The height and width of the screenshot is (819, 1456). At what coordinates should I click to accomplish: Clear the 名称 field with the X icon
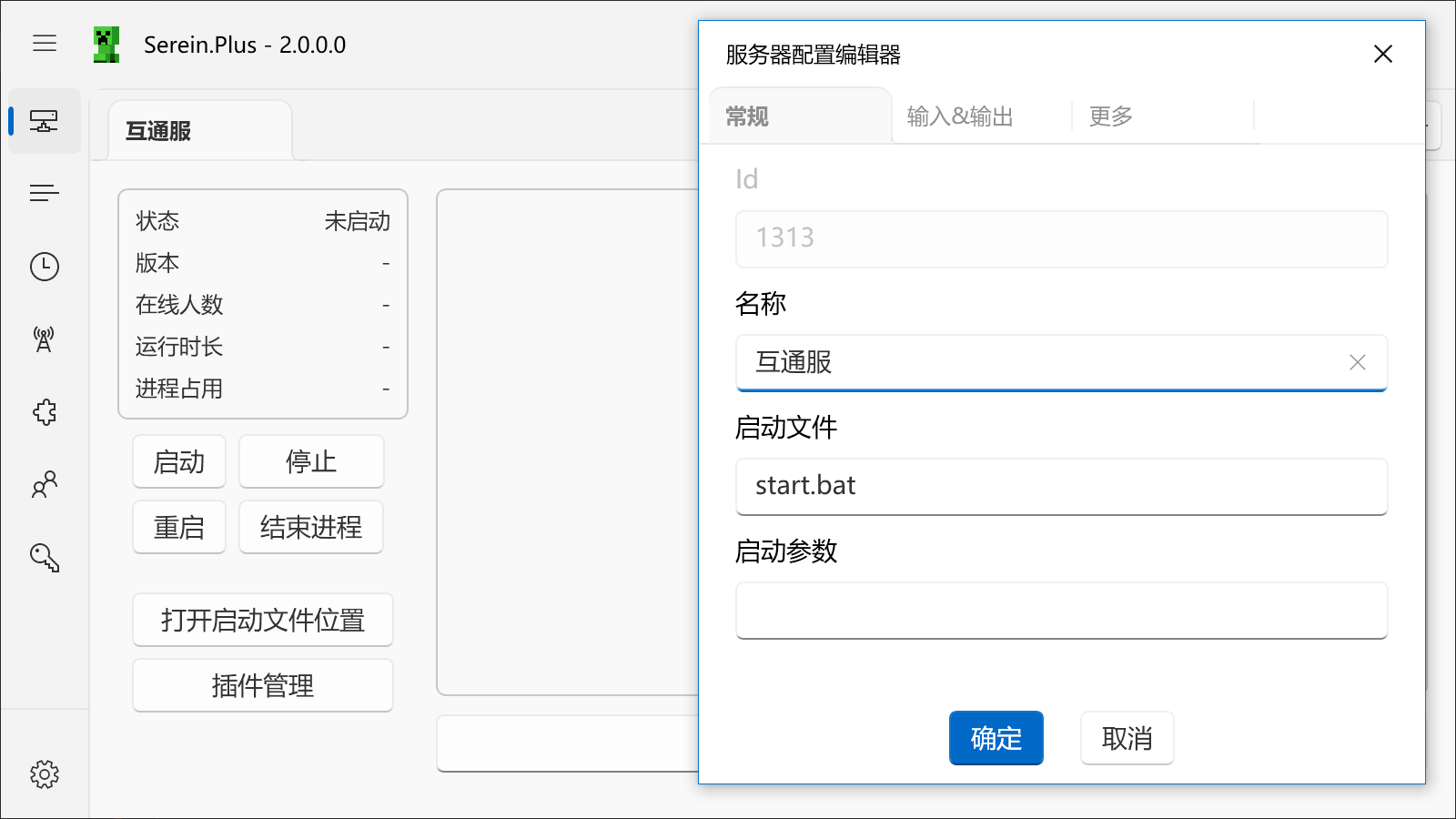1358,362
